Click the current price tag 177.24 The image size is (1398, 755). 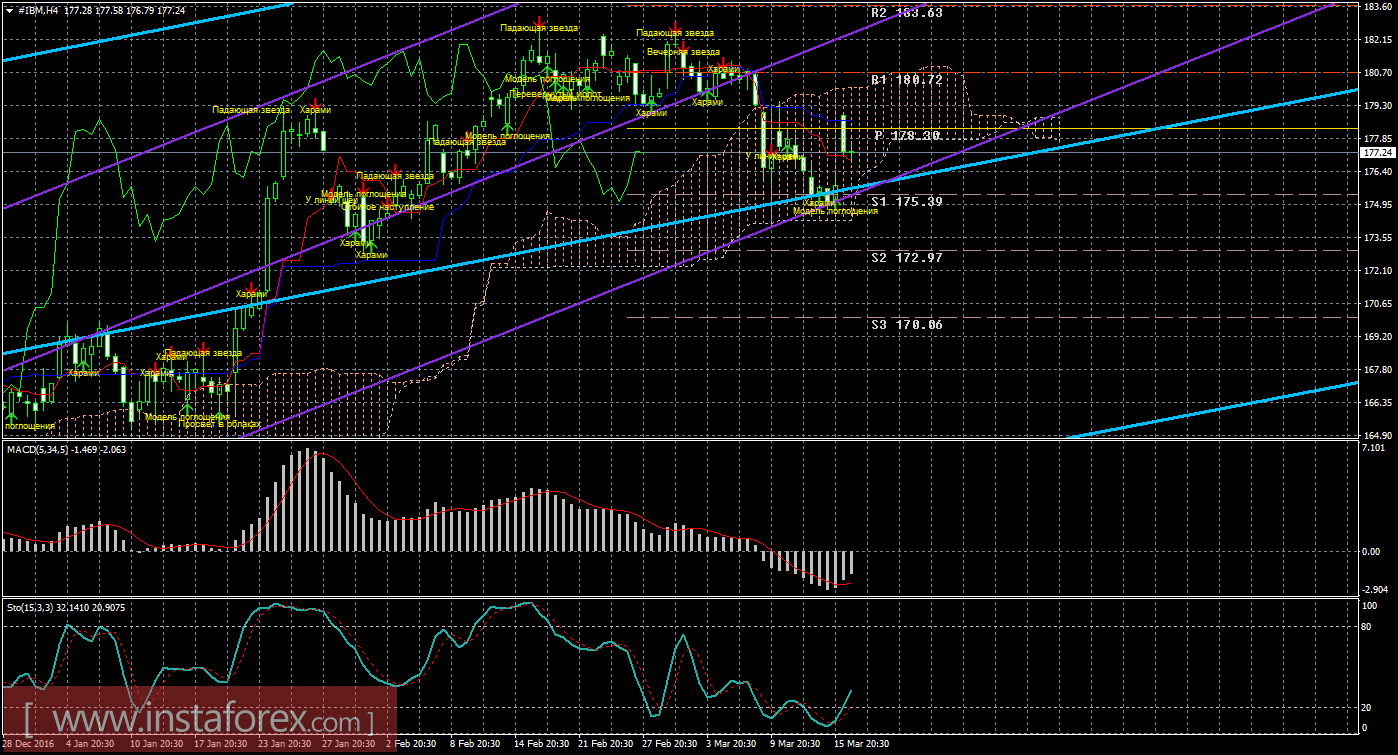pos(1378,153)
